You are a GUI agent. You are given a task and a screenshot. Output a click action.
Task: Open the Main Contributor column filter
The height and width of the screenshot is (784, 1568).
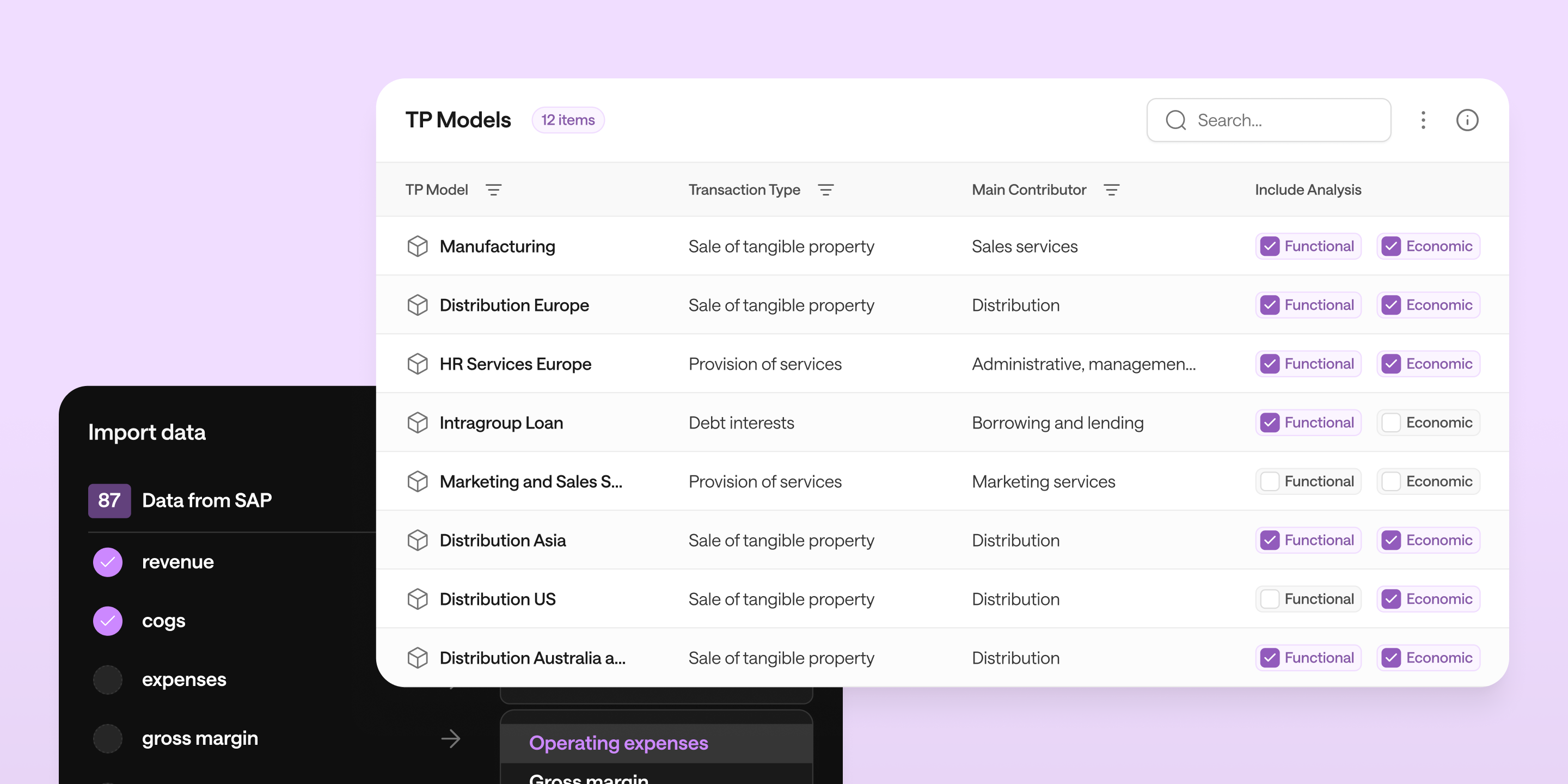coord(1112,189)
